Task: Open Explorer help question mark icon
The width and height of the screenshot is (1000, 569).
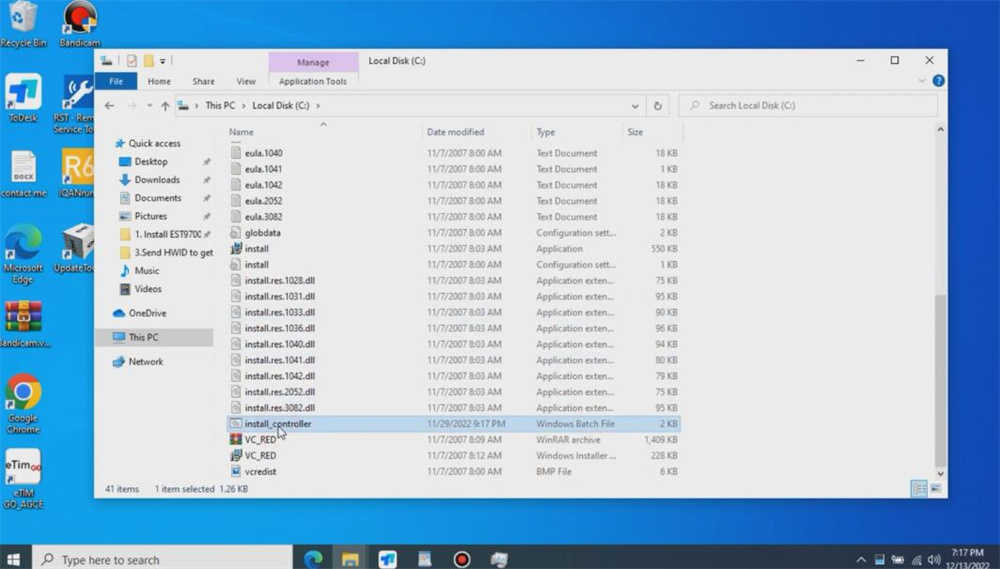Action: coord(938,81)
